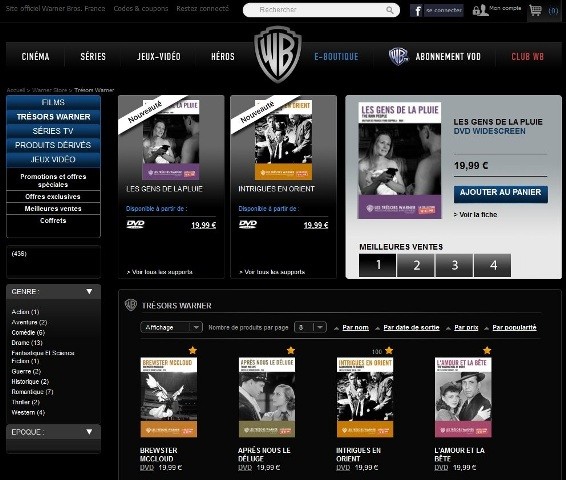Image resolution: width=566 pixels, height=480 pixels.
Task: Select best seller number 3
Action: click(454, 265)
